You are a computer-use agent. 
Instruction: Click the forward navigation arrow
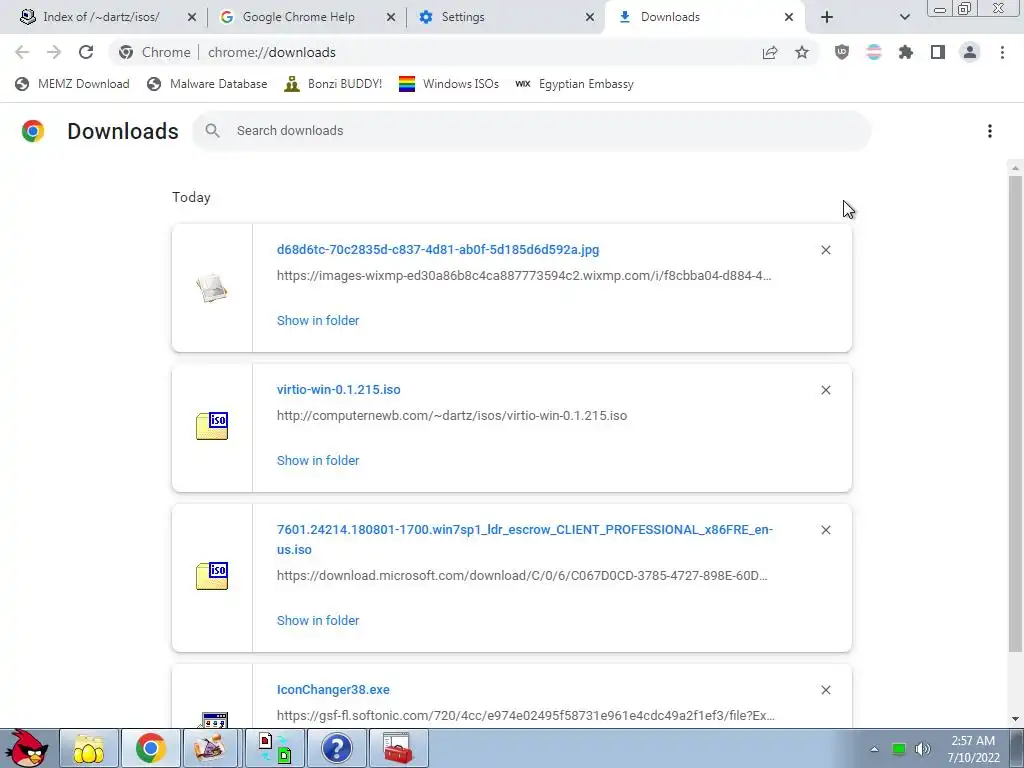coord(54,52)
